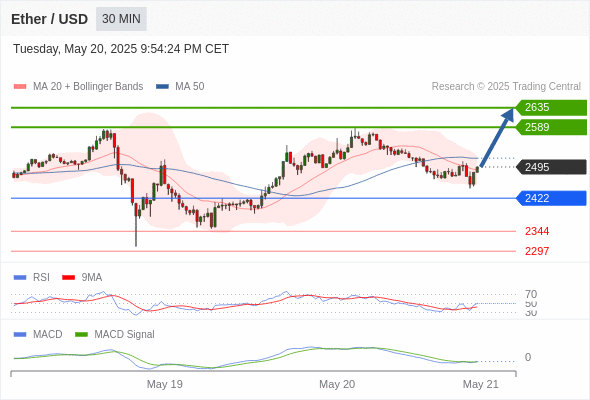Click the May 19 date axis label

pos(164,384)
